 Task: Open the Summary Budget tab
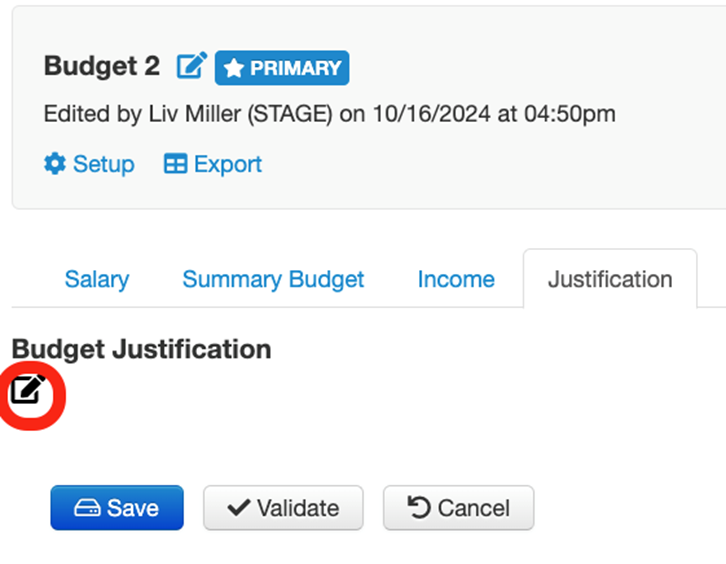pyautogui.click(x=273, y=279)
